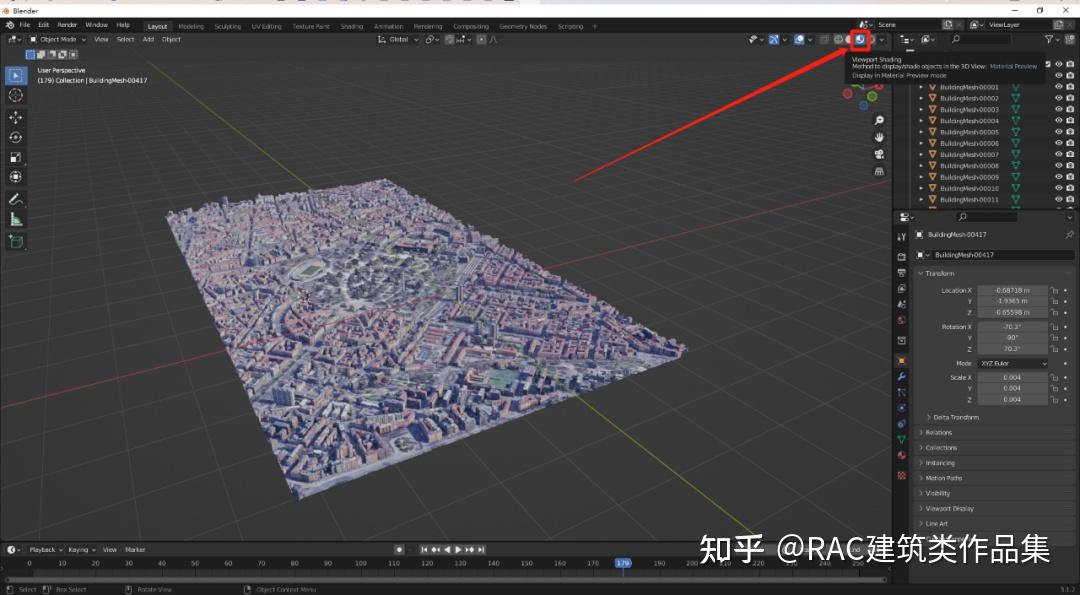The height and width of the screenshot is (595, 1080).
Task: Choose the Select Box tool
Action: click(16, 74)
